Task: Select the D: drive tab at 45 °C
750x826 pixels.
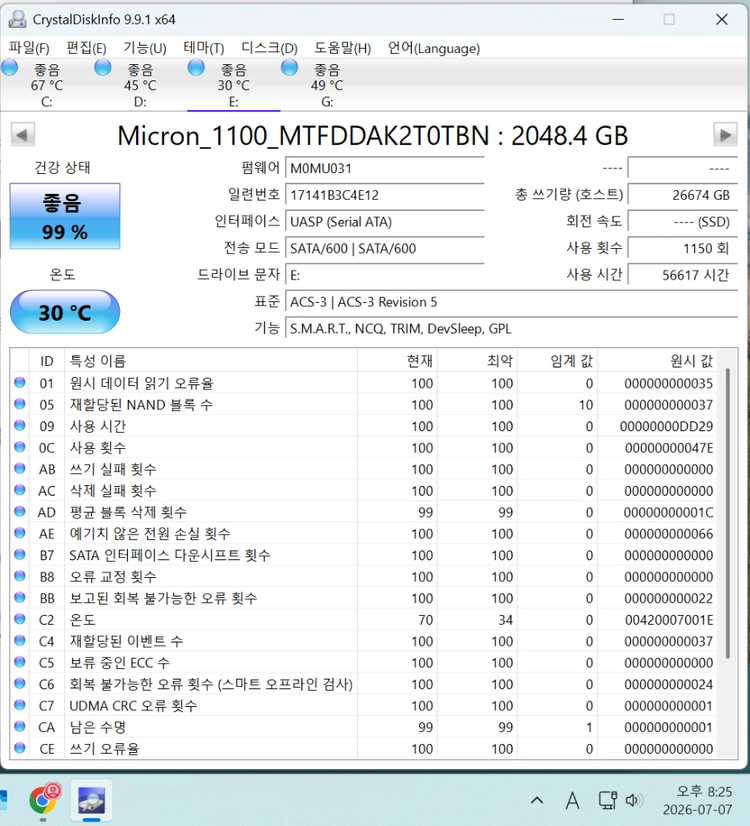Action: point(140,84)
